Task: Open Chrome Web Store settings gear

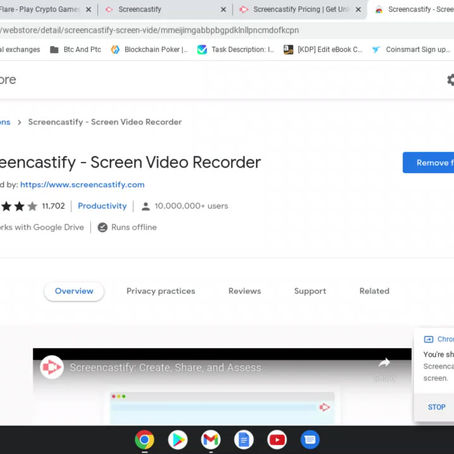Action: tap(450, 80)
